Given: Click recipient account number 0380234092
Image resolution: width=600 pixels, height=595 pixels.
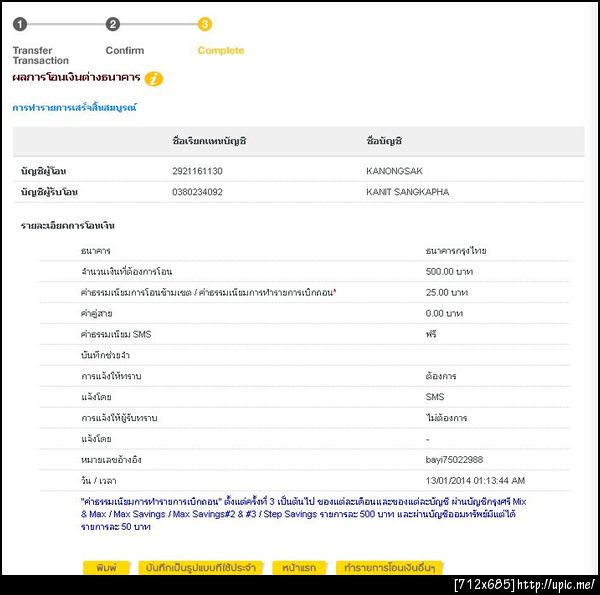Looking at the screenshot, I should point(197,192).
